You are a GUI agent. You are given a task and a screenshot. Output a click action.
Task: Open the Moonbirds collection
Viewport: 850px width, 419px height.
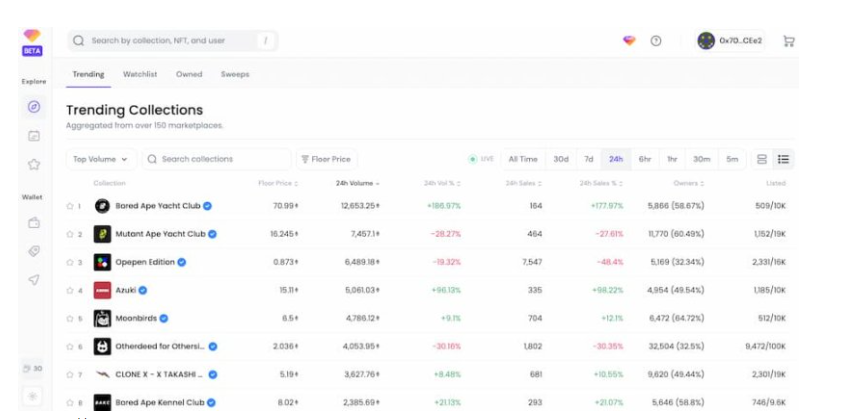point(136,319)
